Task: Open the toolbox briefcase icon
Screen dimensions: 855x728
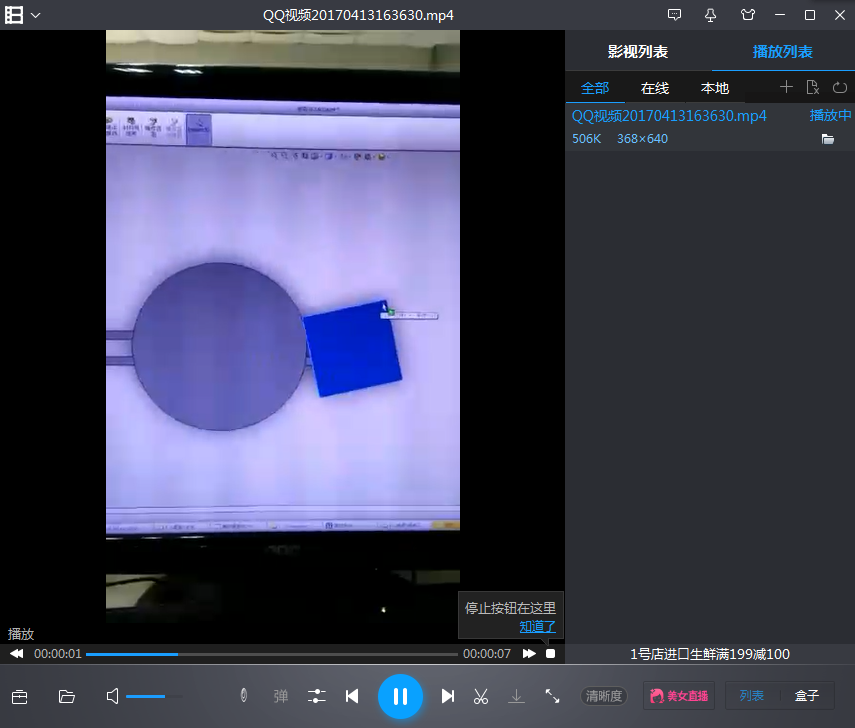Action: tap(19, 696)
